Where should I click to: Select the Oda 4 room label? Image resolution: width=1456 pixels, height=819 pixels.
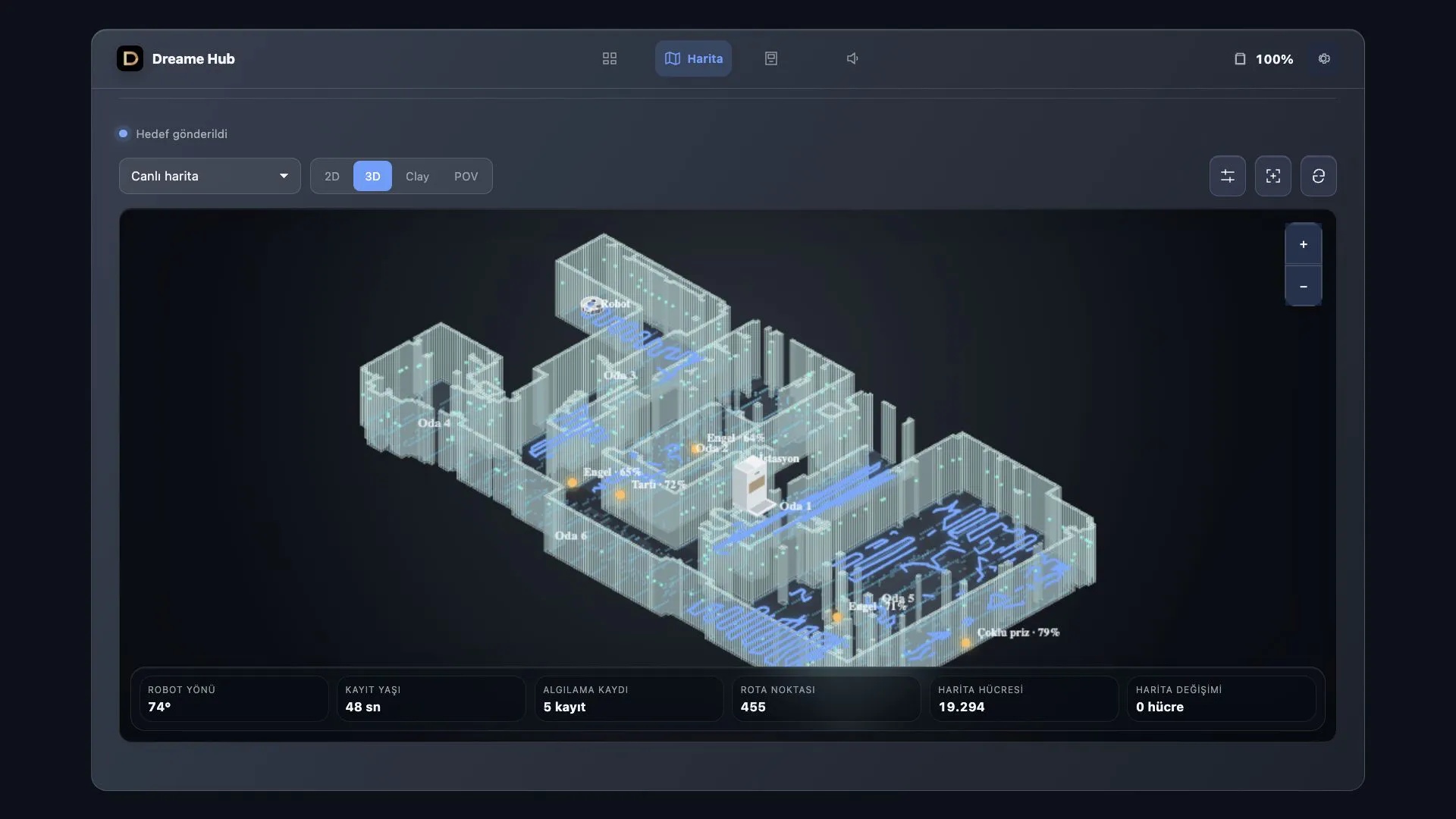[434, 423]
